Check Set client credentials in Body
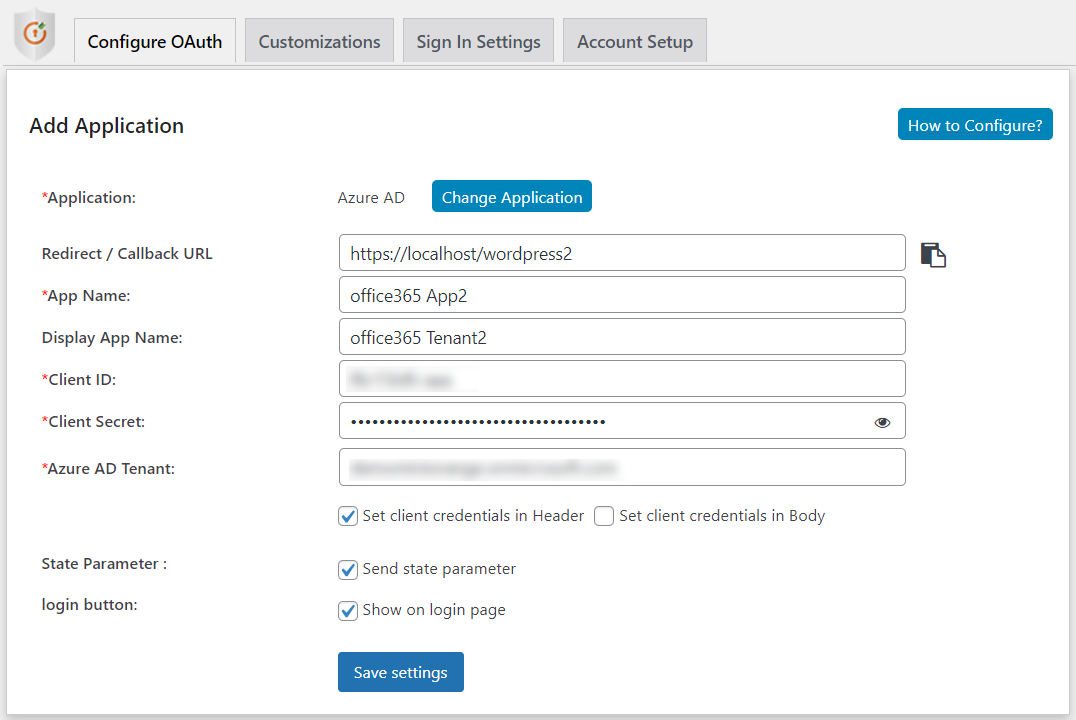 click(604, 516)
